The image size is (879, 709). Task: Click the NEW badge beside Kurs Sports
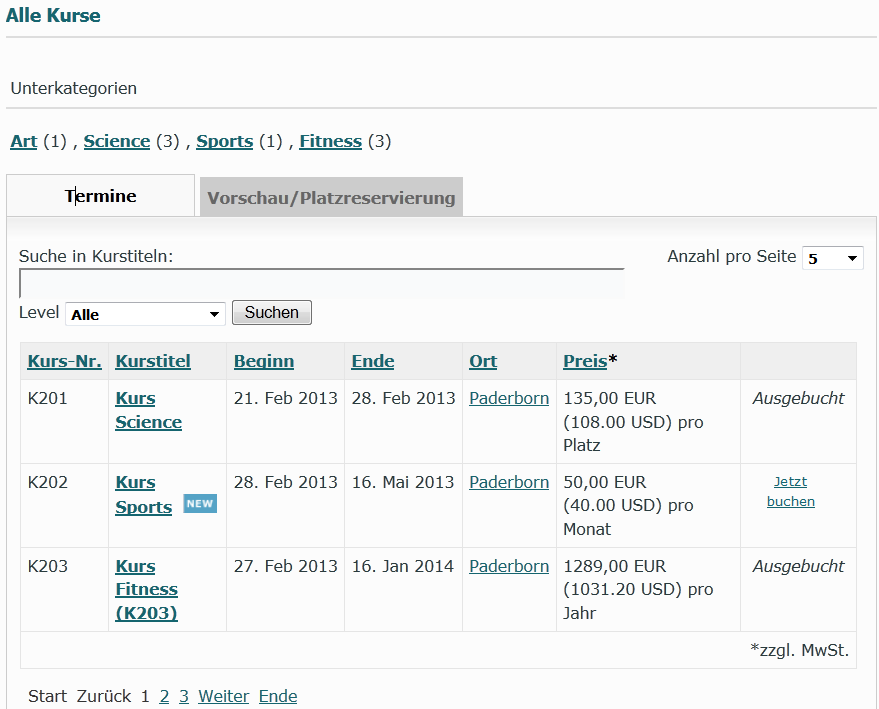coord(200,503)
